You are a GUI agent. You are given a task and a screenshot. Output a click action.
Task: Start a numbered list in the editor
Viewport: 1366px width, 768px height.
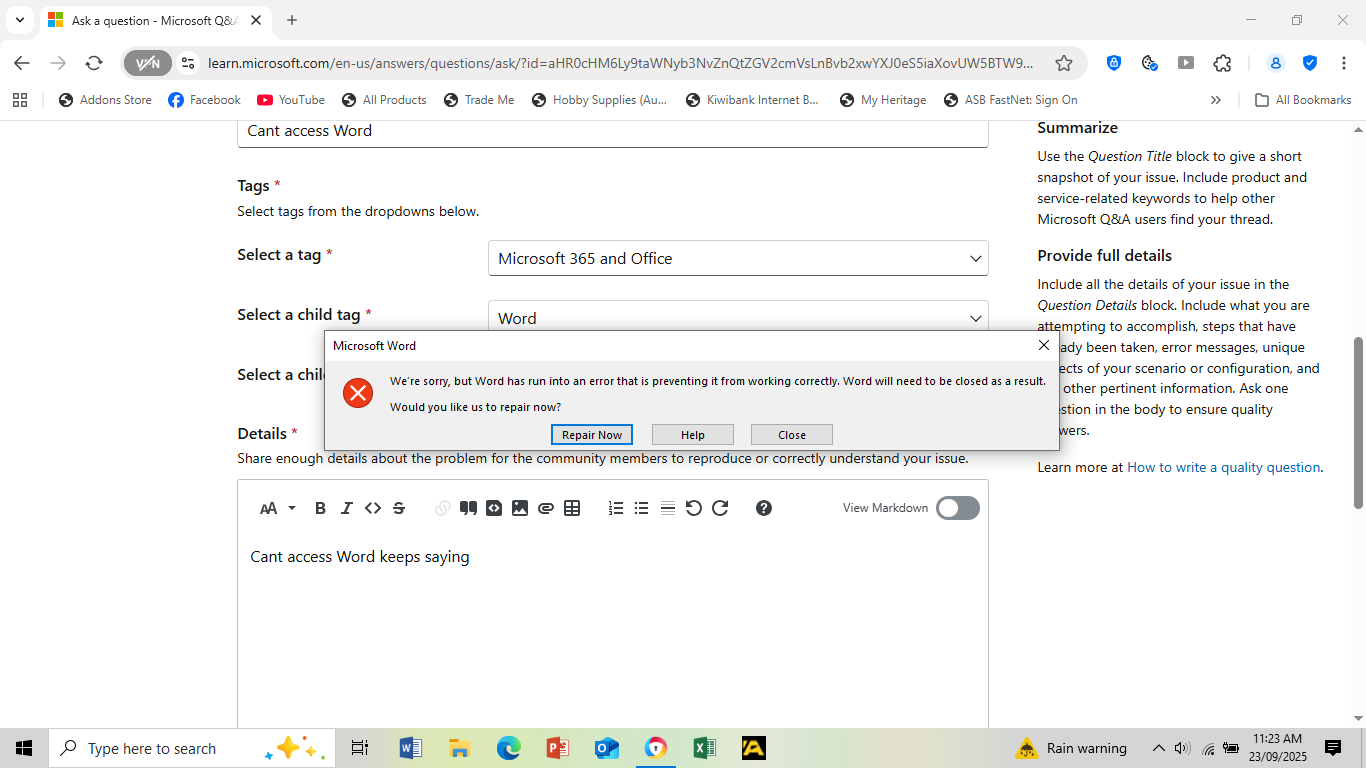[x=616, y=508]
